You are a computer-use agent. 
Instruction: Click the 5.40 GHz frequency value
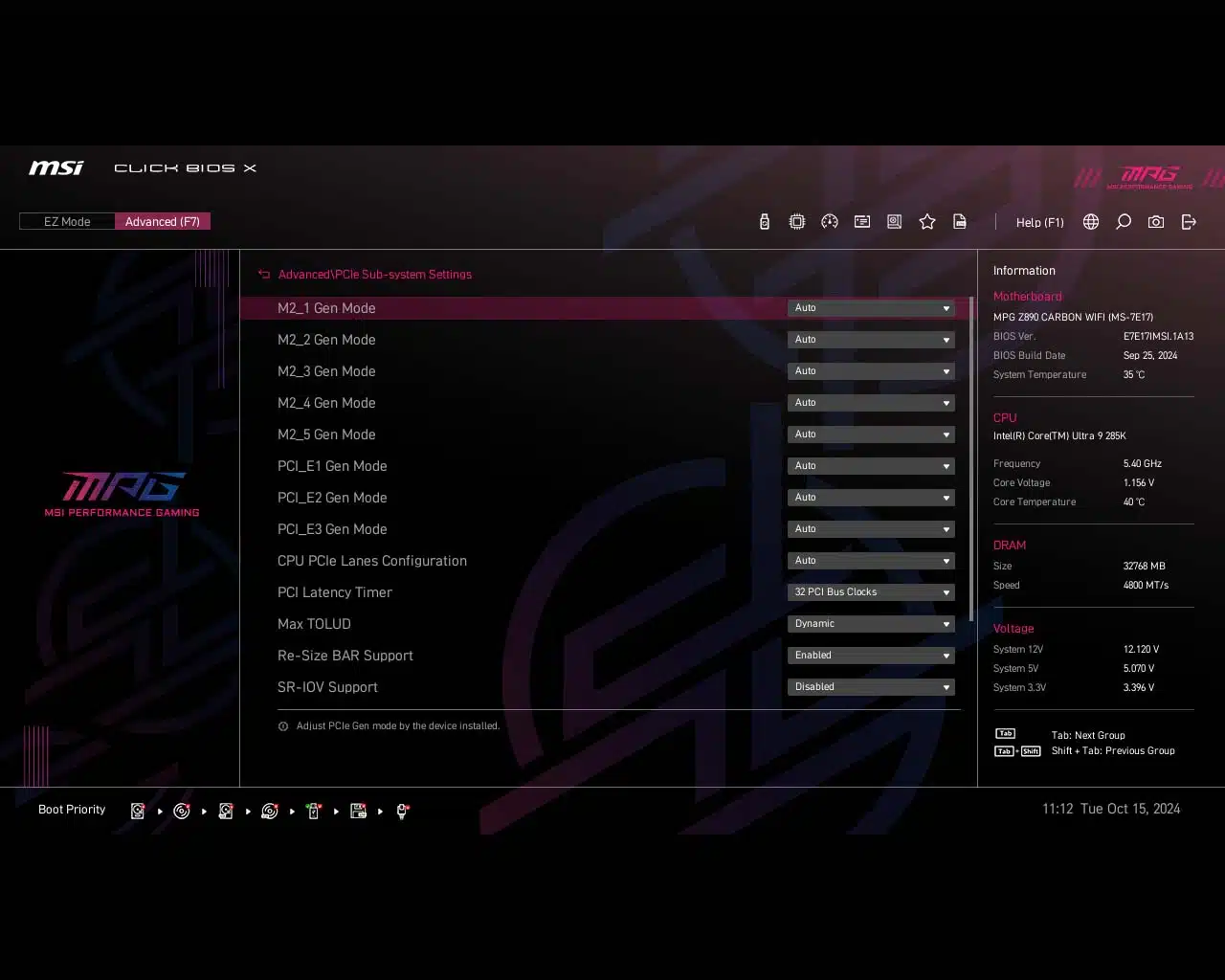coord(1143,464)
